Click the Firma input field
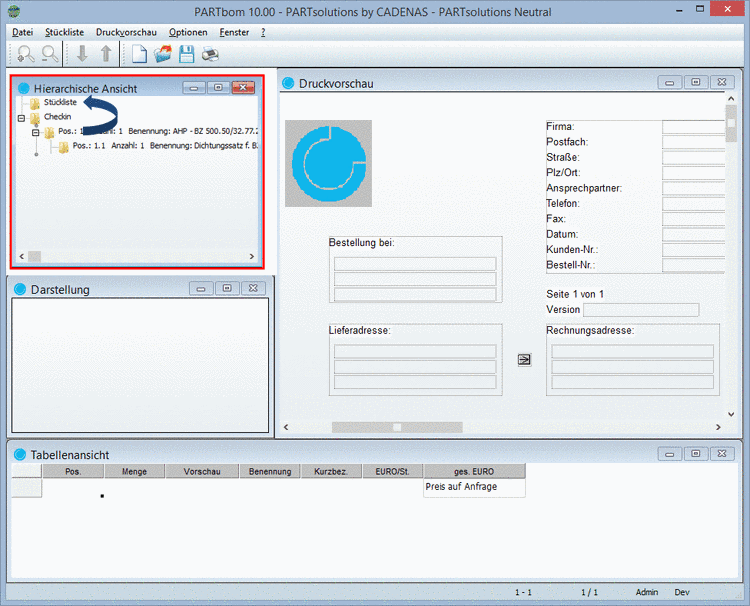The width and height of the screenshot is (750, 606). pos(694,127)
